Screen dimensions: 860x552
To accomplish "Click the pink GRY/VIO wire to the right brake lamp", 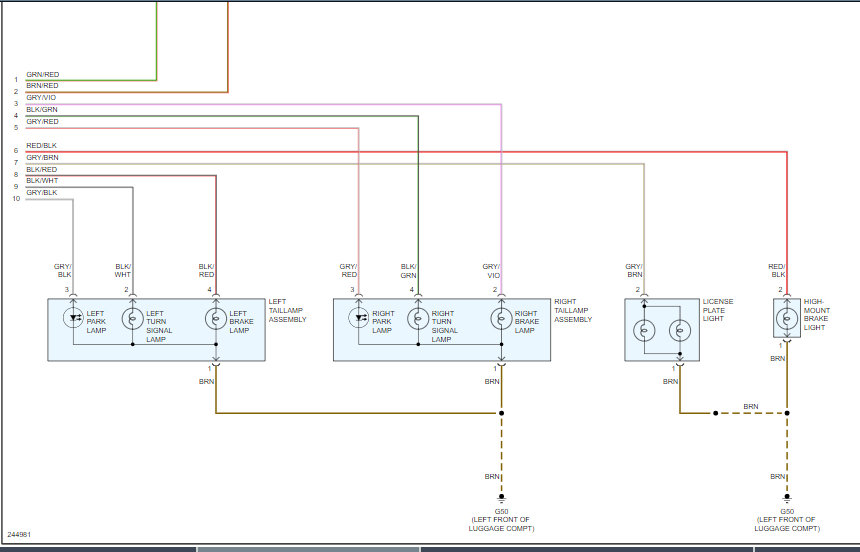I will tap(501, 198).
